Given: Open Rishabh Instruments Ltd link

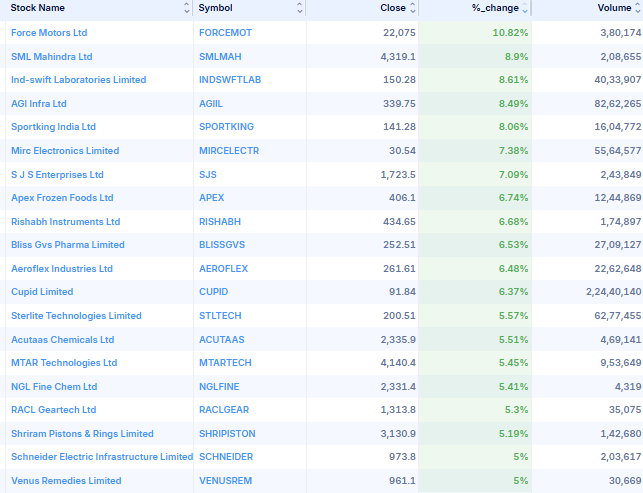Looking at the screenshot, I should pos(66,222).
